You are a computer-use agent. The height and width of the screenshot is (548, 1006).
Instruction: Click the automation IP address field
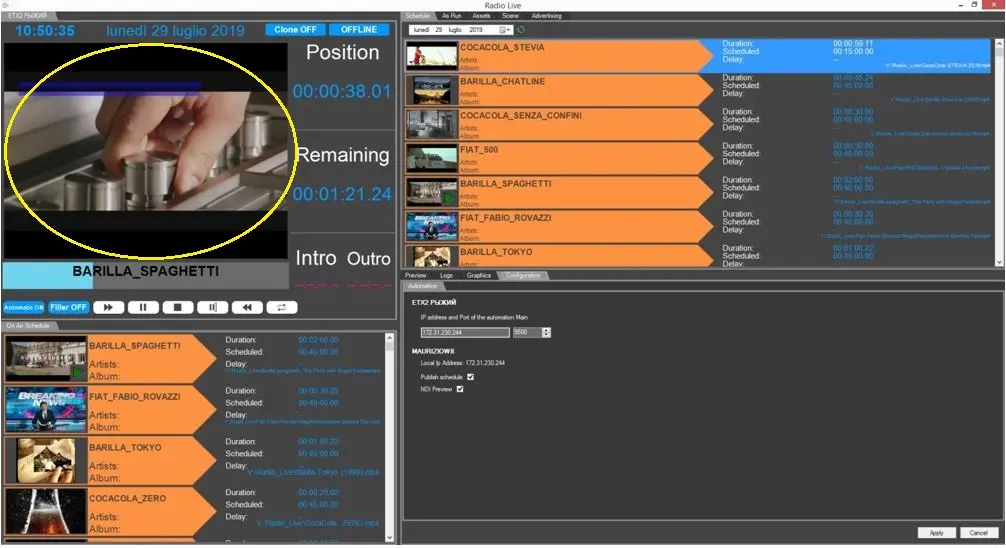(465, 332)
